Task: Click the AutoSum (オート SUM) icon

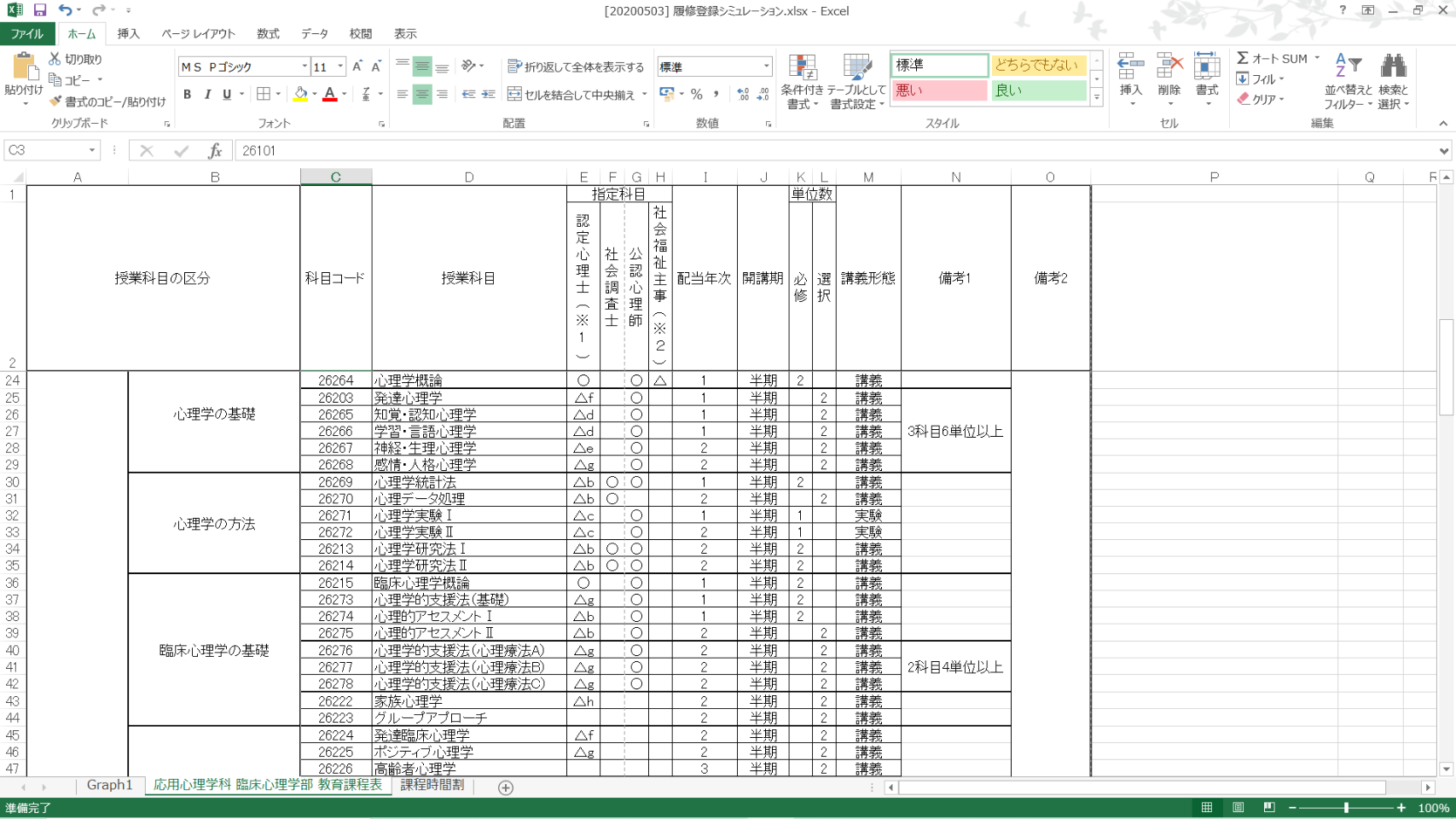Action: point(1244,58)
